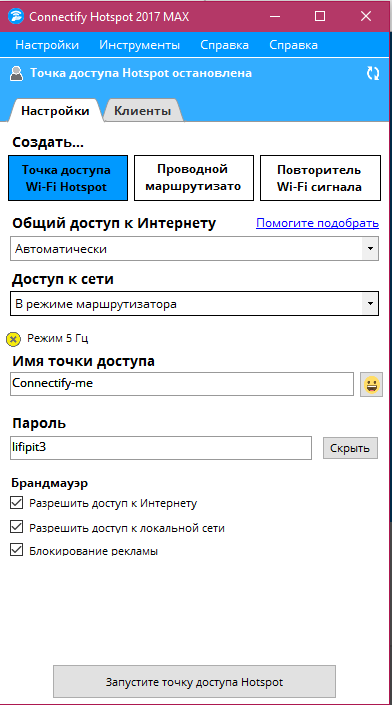Uncheck Разрешить доступ к Интернету checkbox
Viewport: 392px width, 705px height.
(16, 503)
